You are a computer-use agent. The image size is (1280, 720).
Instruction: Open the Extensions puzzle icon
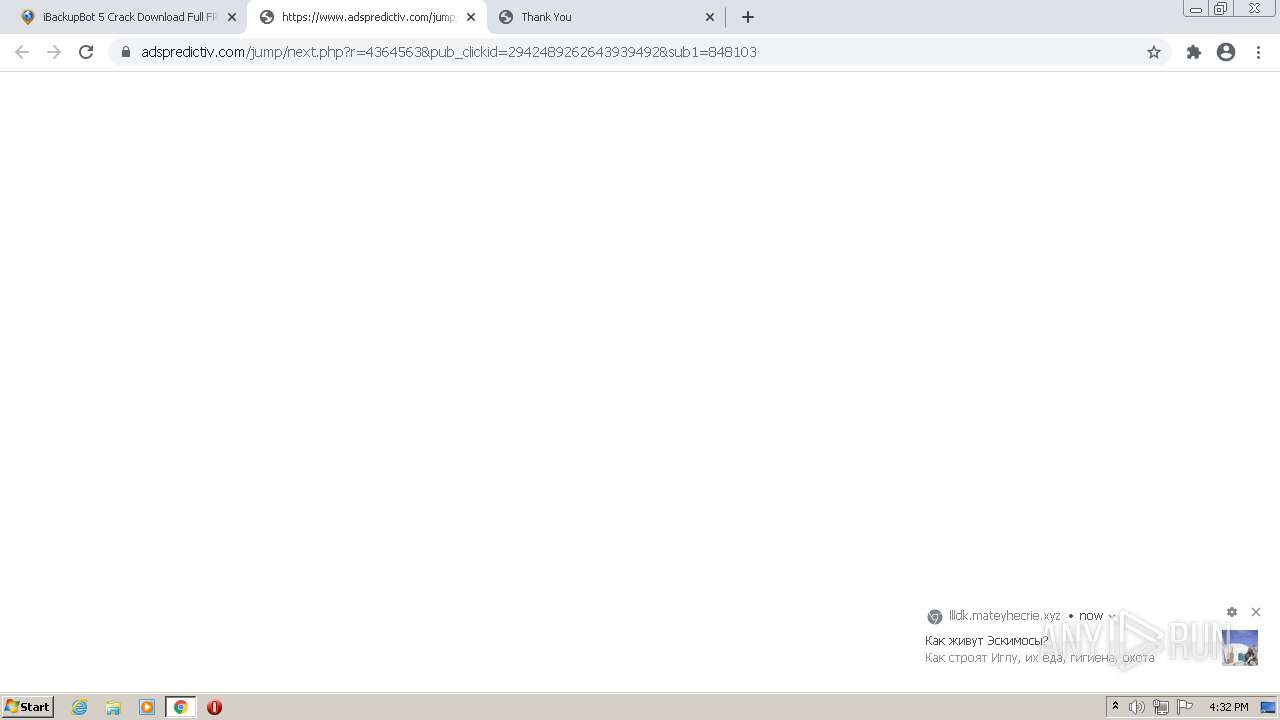pos(1194,52)
